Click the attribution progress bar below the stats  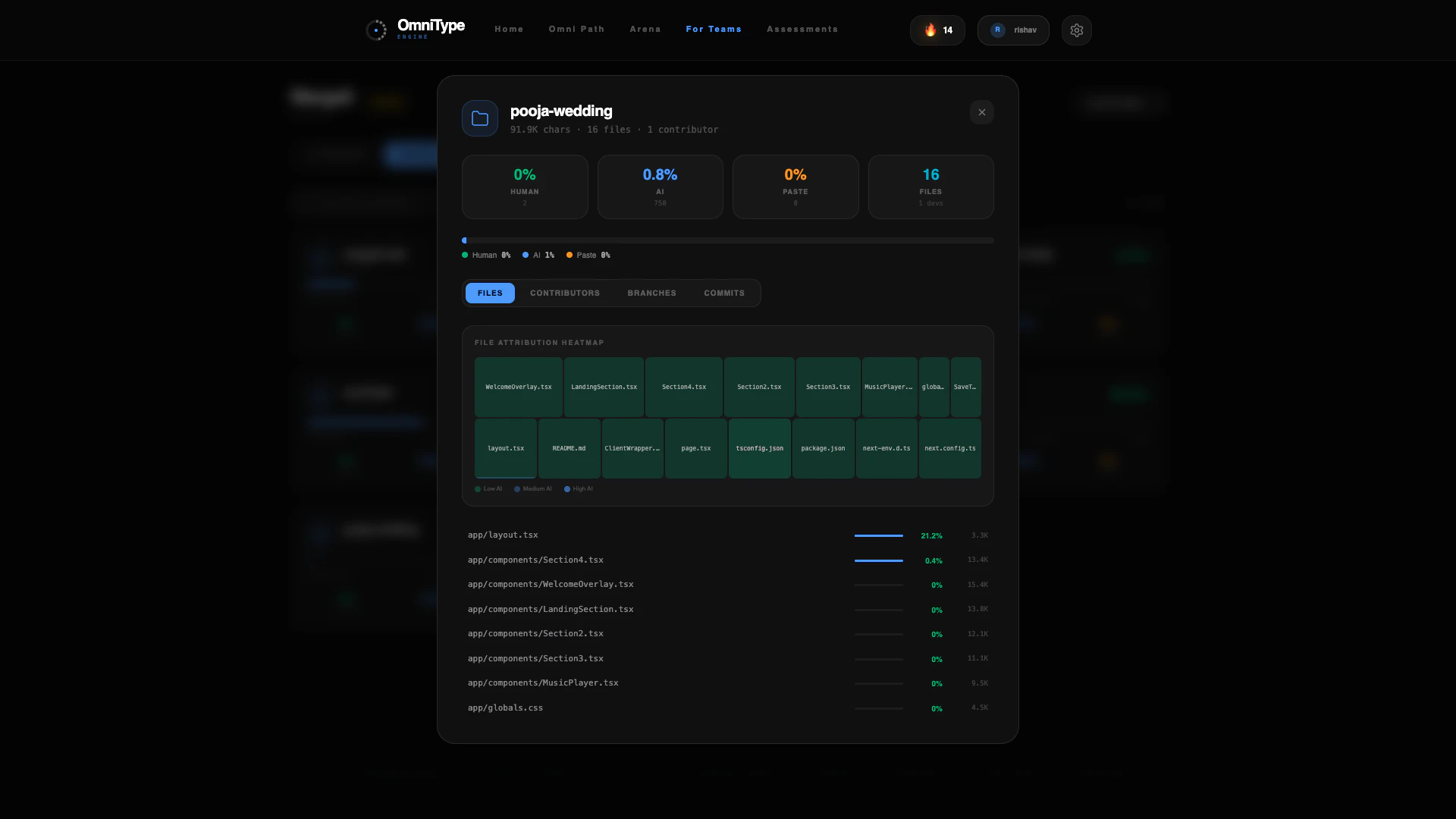[x=727, y=240]
